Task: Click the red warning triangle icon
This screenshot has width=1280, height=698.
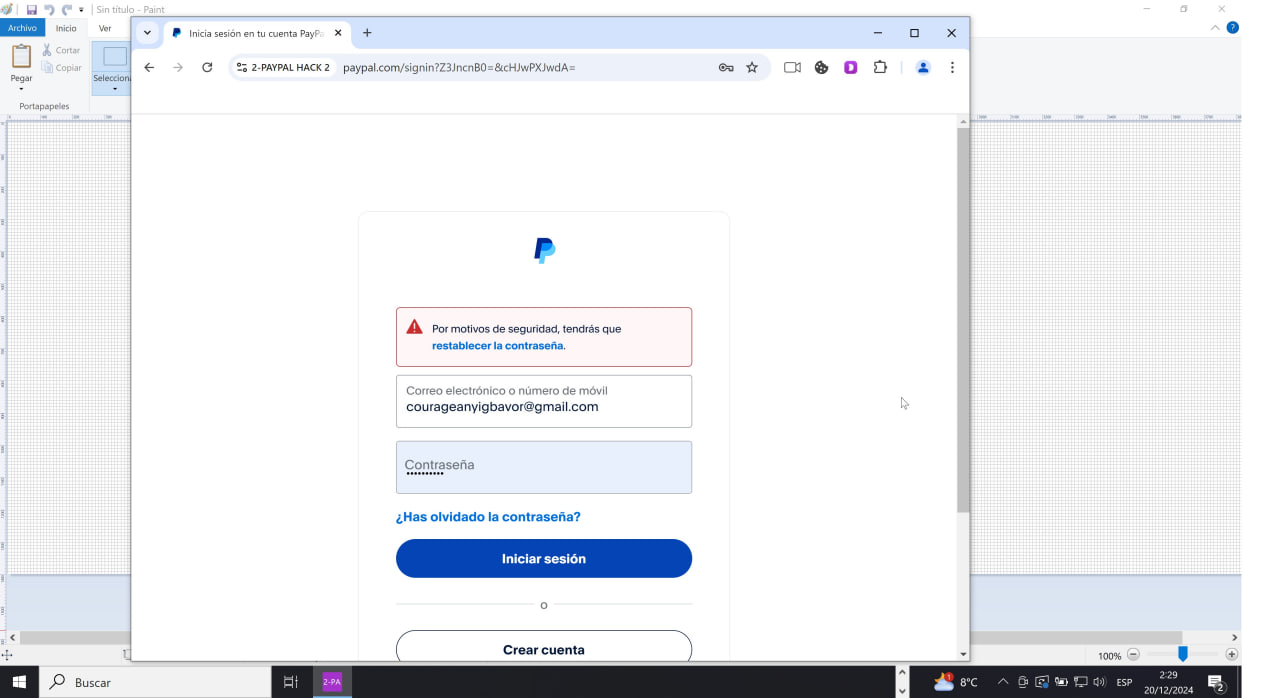Action: tap(414, 327)
